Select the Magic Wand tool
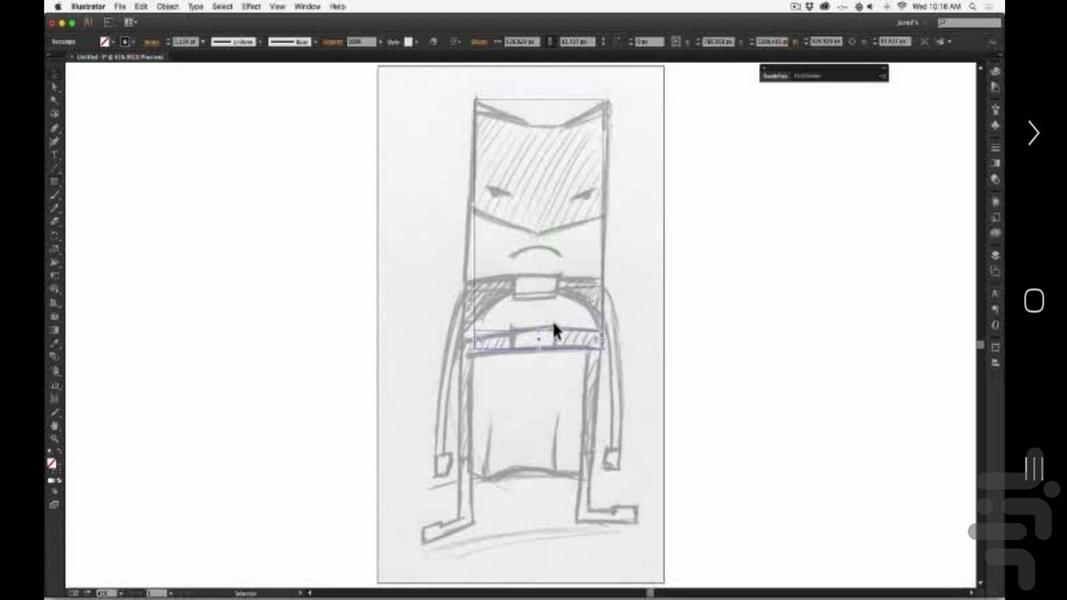Viewport: 1067px width, 600px height. click(x=54, y=101)
